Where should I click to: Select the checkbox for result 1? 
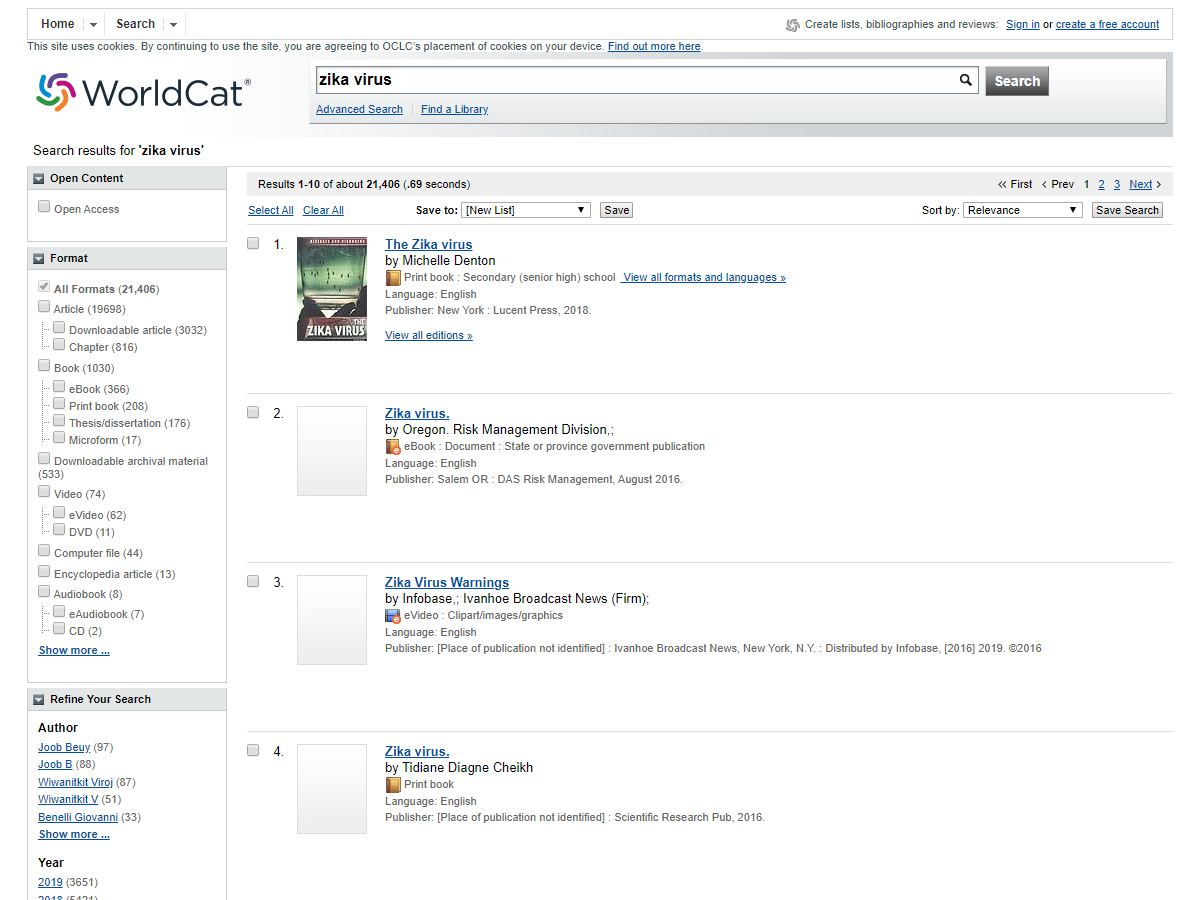pyautogui.click(x=253, y=243)
